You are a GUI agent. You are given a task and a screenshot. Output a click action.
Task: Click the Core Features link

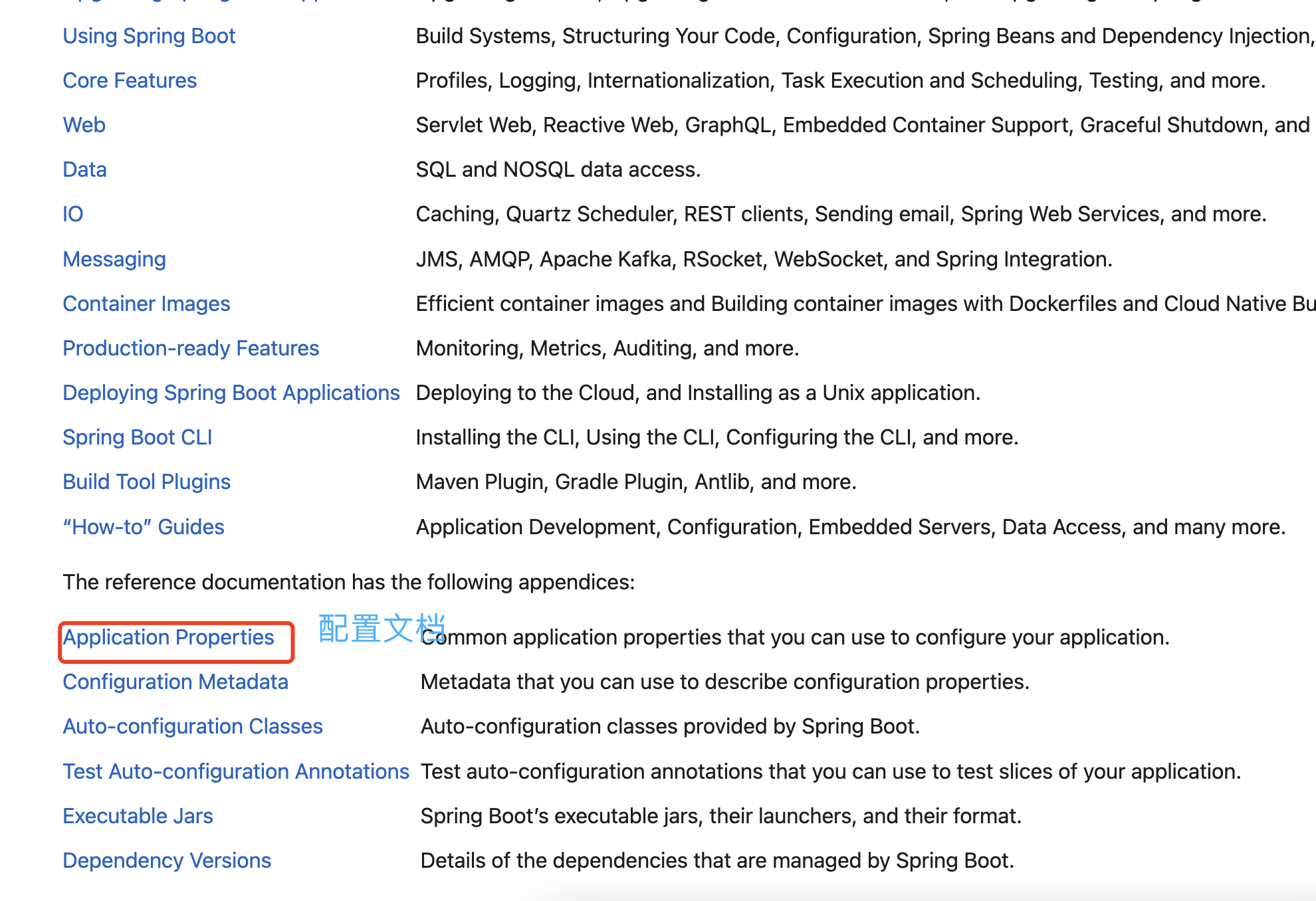(x=130, y=80)
